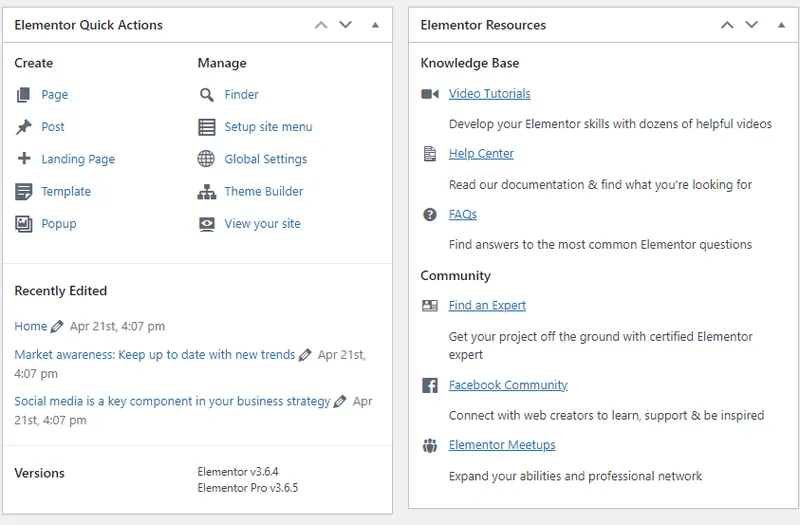The image size is (800, 525).
Task: Click the 'Manage' column heading
Action: (222, 63)
